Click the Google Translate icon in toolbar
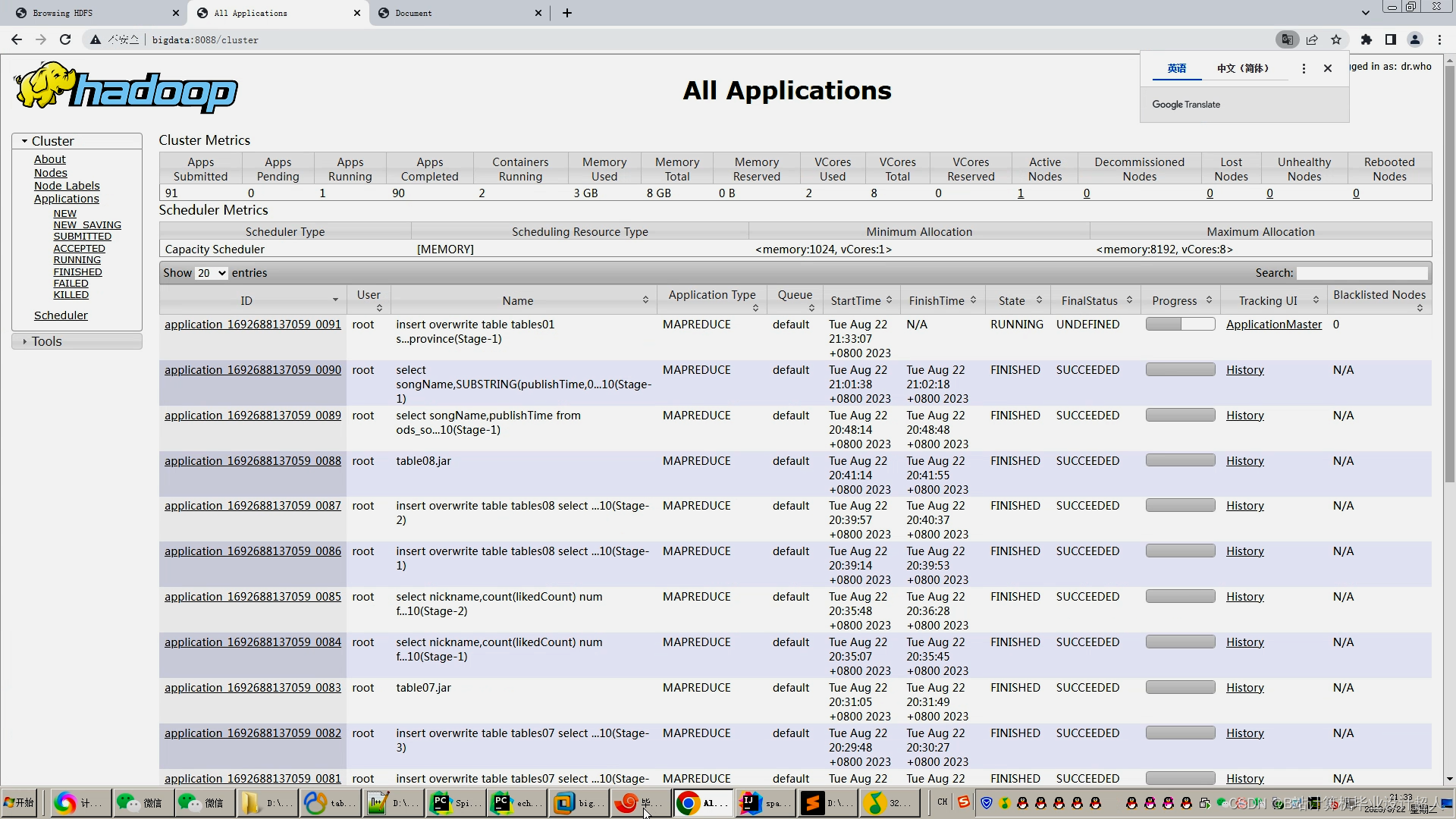The image size is (1456, 819). coord(1288,40)
